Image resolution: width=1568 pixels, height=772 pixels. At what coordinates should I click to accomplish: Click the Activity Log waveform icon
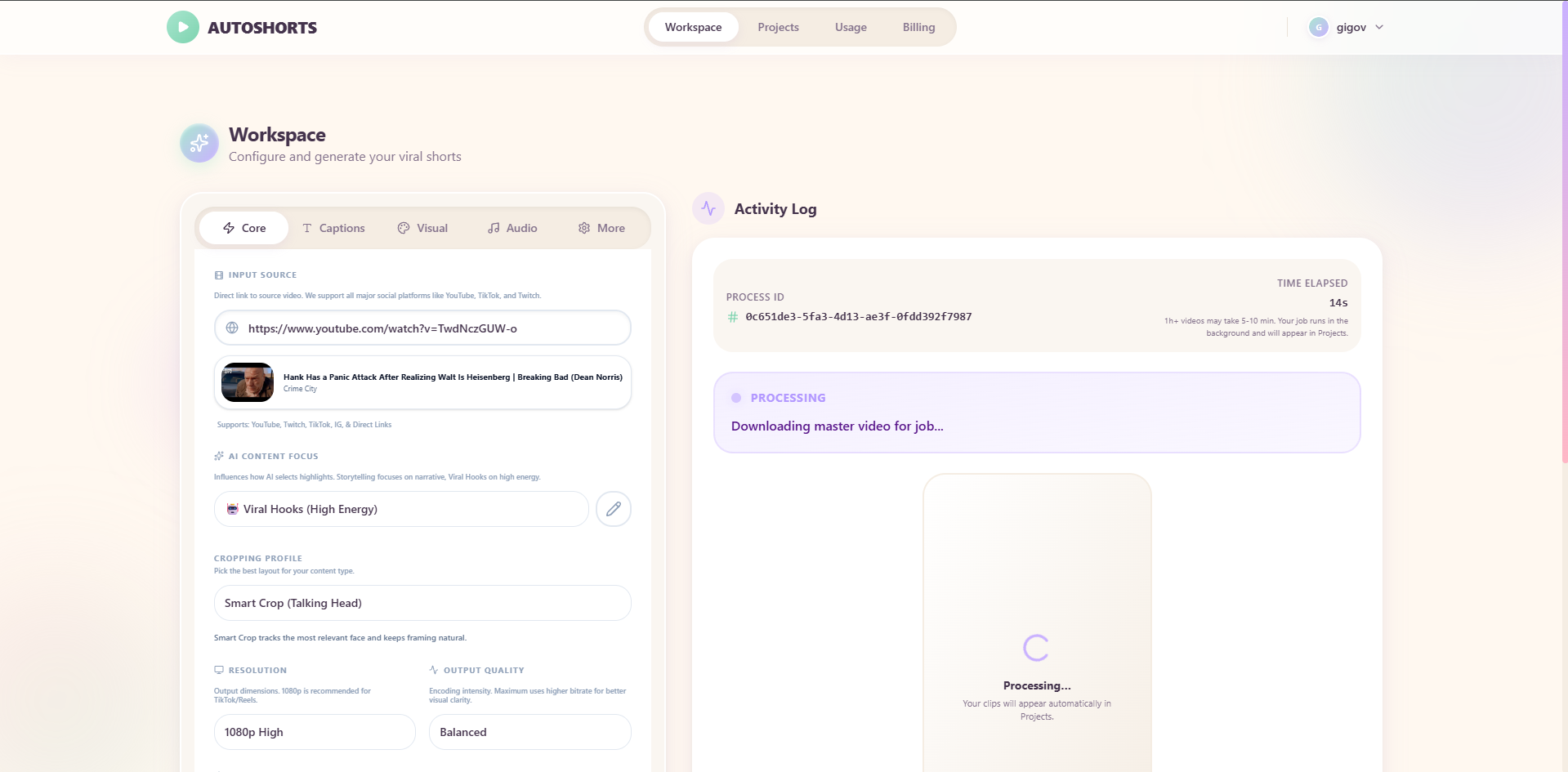point(708,208)
